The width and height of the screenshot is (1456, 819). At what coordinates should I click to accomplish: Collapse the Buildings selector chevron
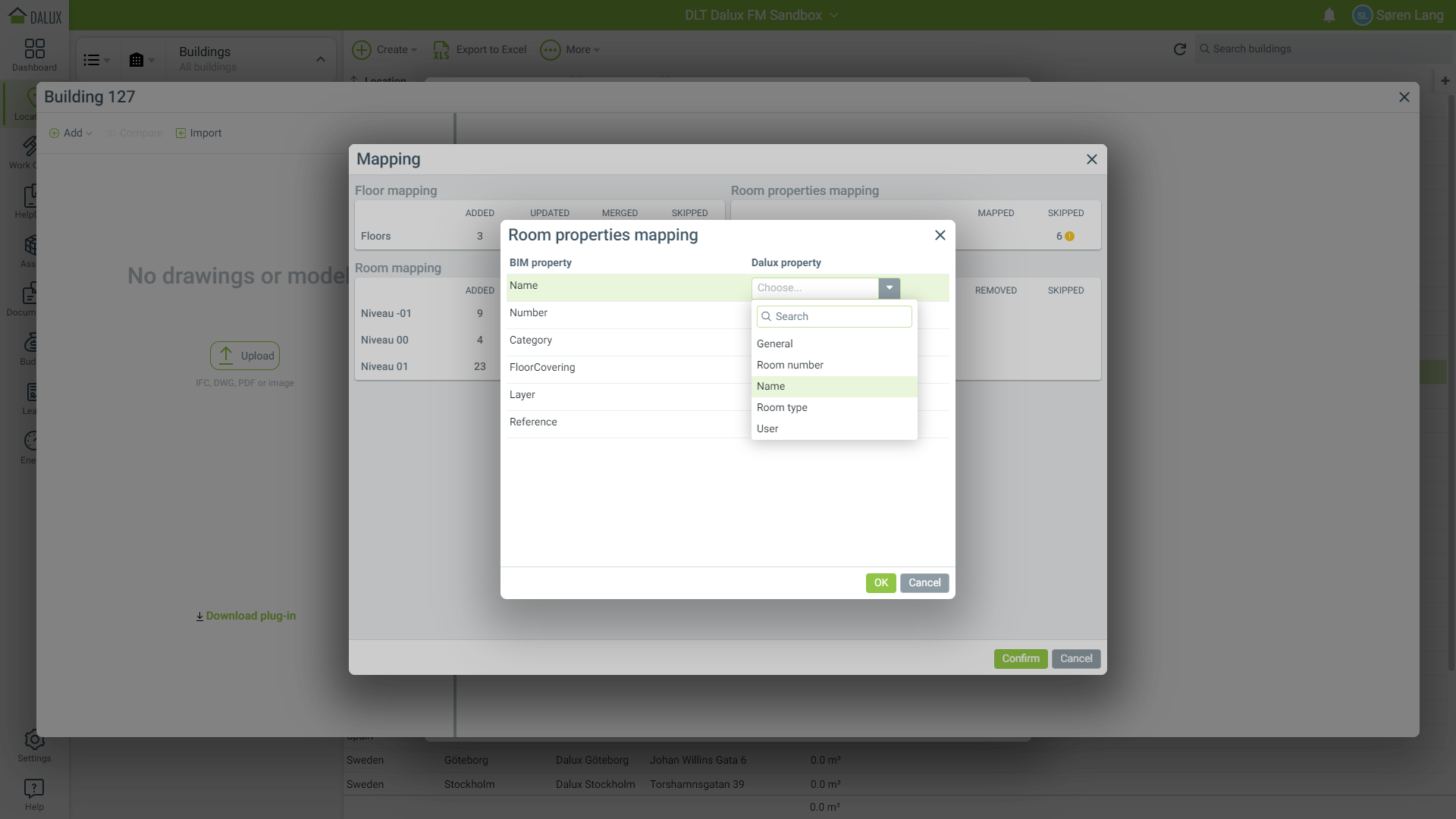pyautogui.click(x=321, y=59)
